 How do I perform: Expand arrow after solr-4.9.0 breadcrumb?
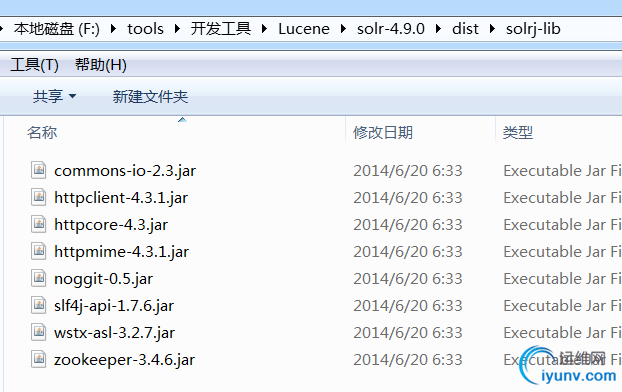pyautogui.click(x=438, y=29)
